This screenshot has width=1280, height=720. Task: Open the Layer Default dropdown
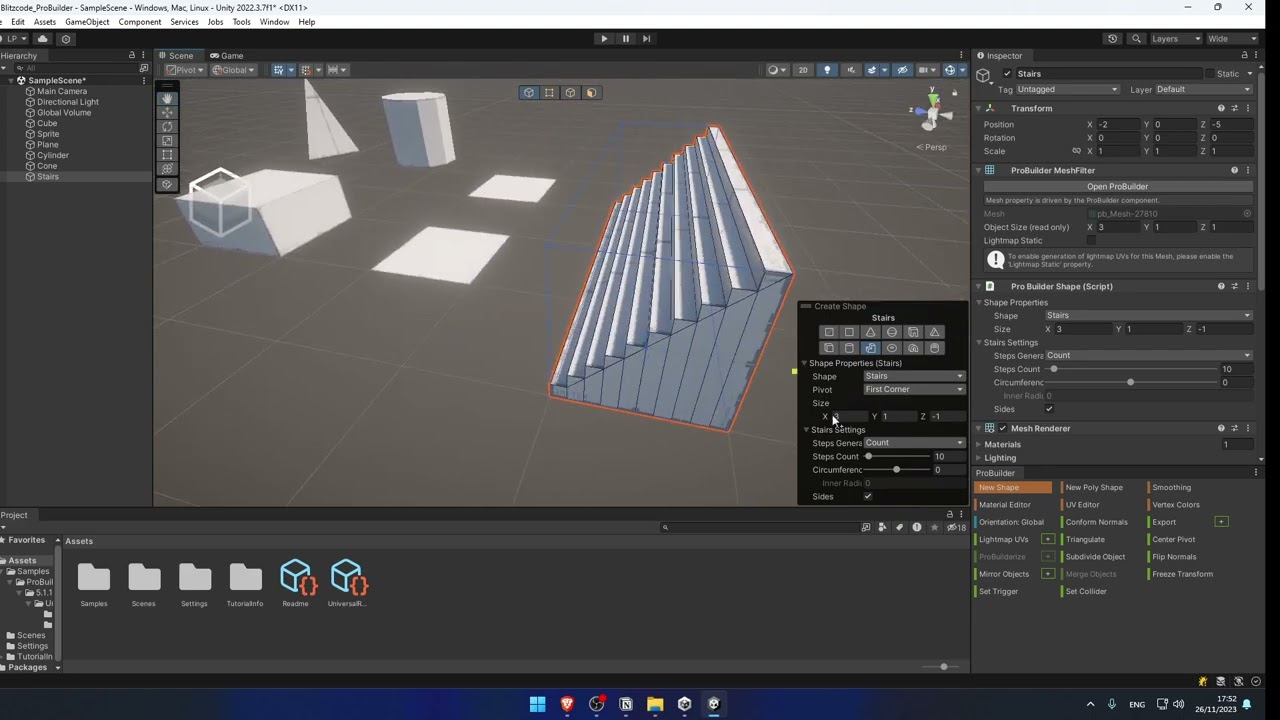point(1203,90)
